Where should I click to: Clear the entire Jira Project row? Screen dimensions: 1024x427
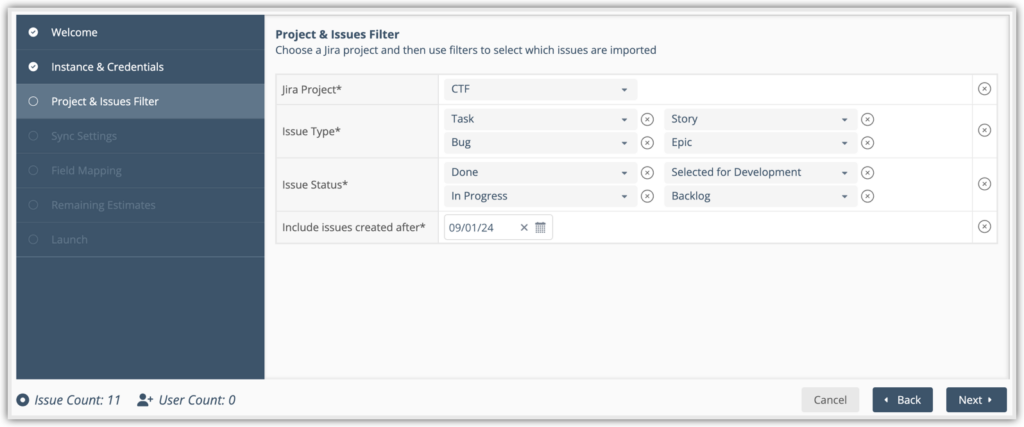(x=984, y=89)
